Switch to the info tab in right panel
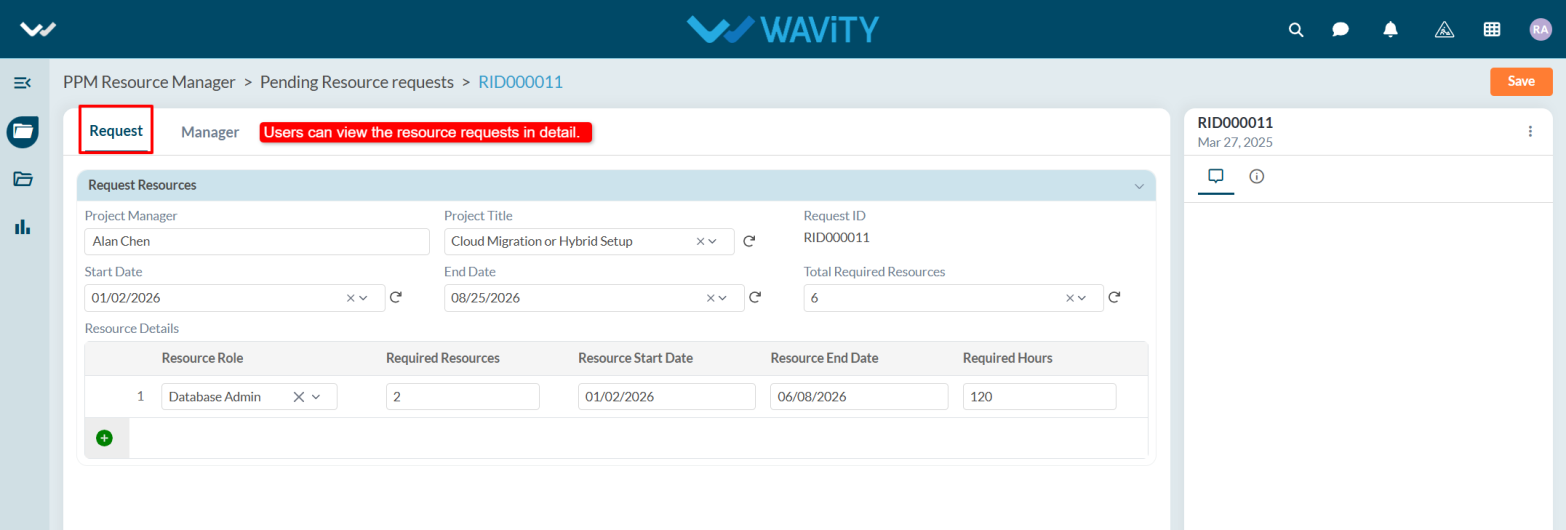 coord(1257,176)
